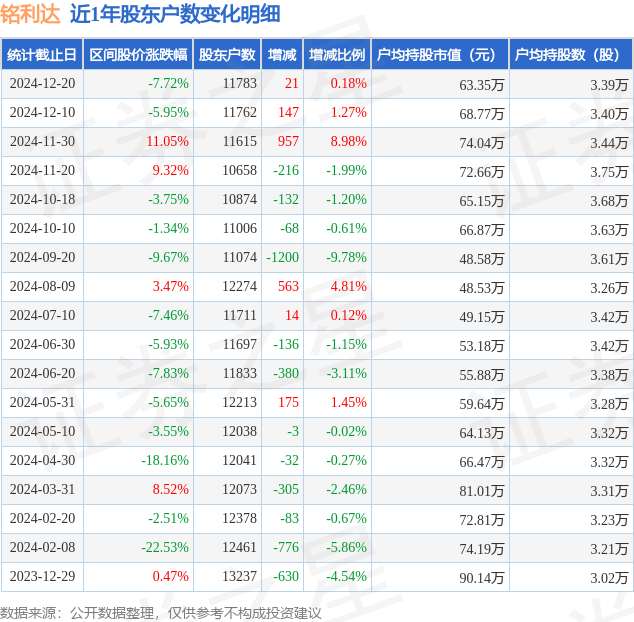This screenshot has width=634, height=622.
Task: Click the date cell 2024-02-20
Action: (42, 518)
